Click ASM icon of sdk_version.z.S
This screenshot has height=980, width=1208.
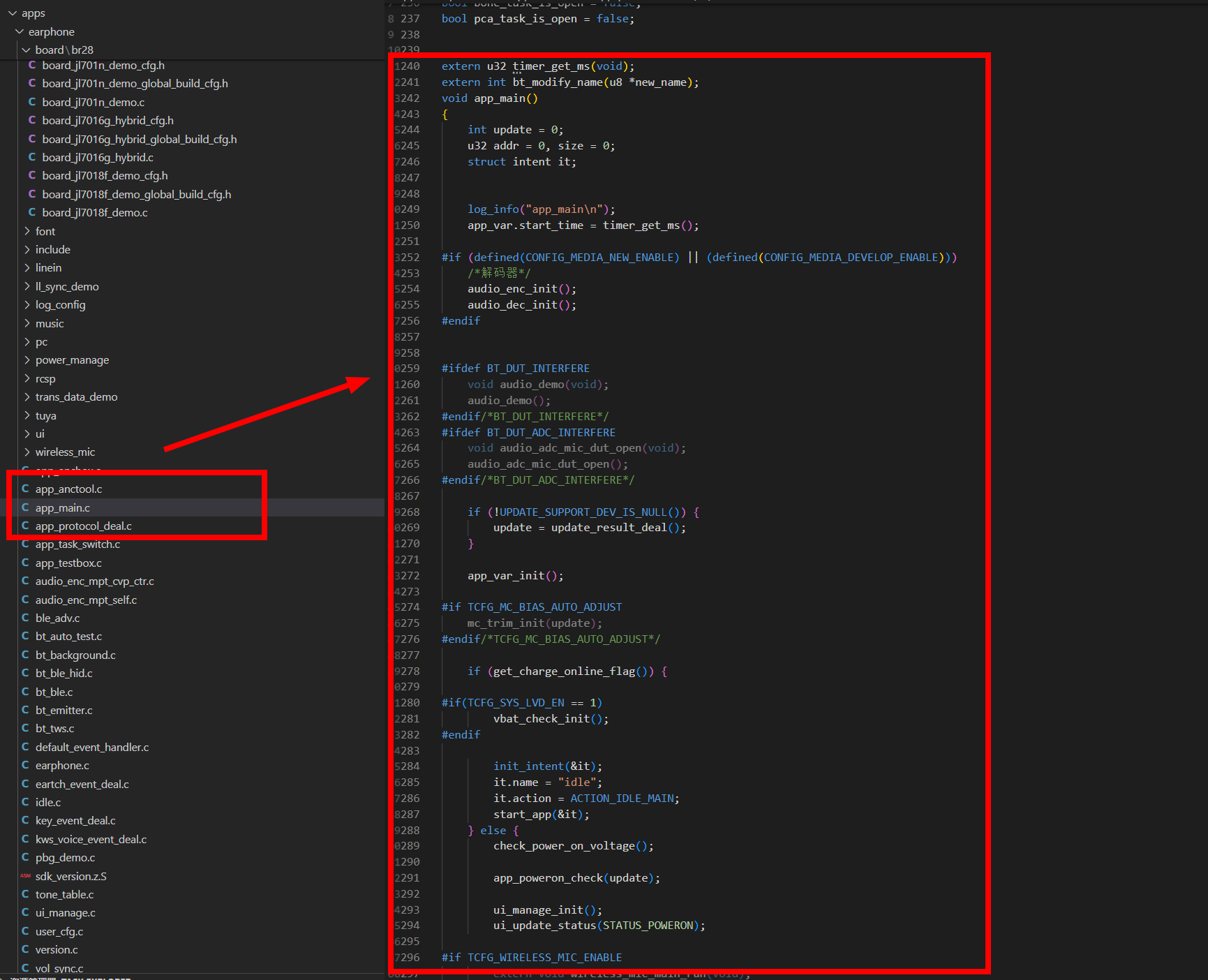[x=25, y=876]
